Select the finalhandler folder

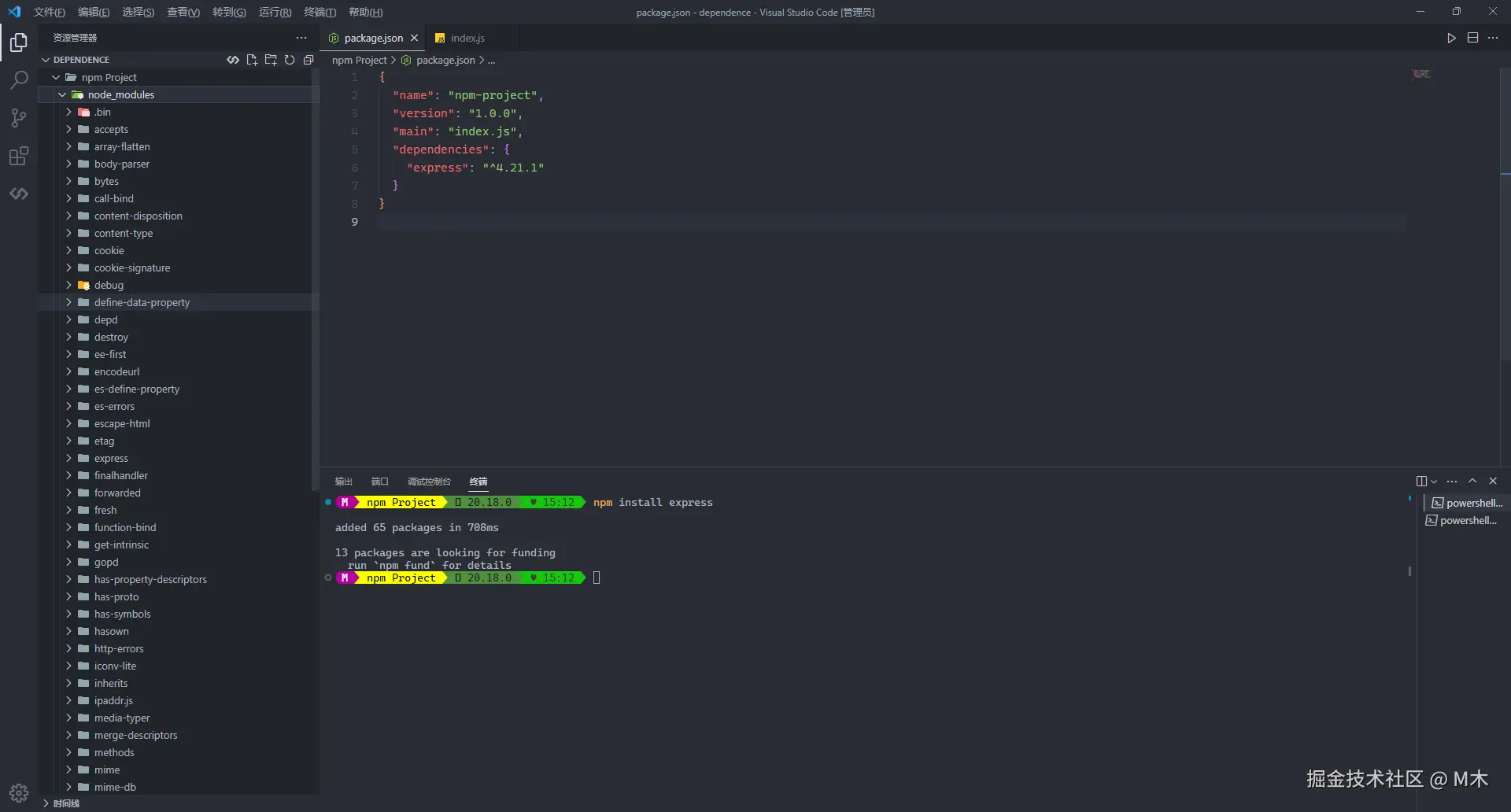pyautogui.click(x=179, y=475)
